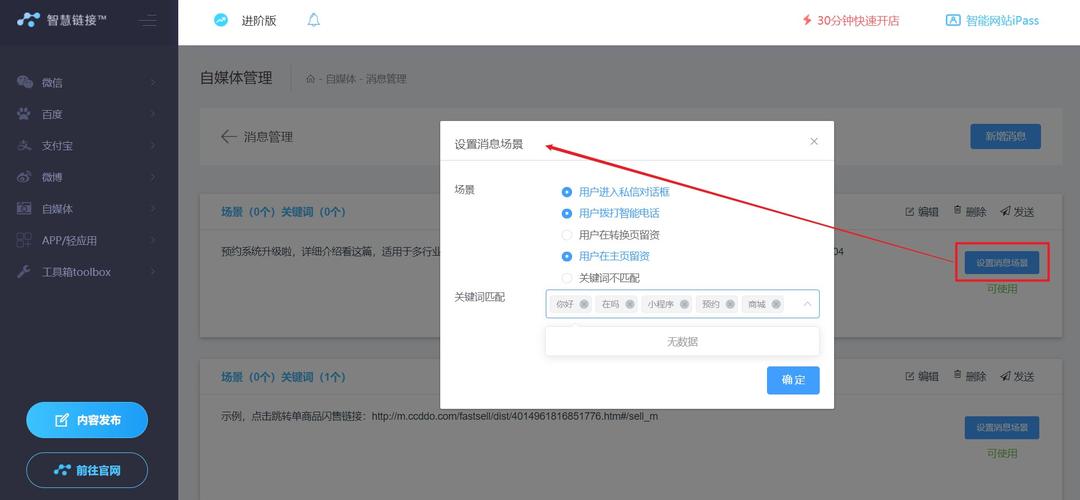Click the toolbox wrench icon
This screenshot has height=500, width=1080.
(x=24, y=272)
